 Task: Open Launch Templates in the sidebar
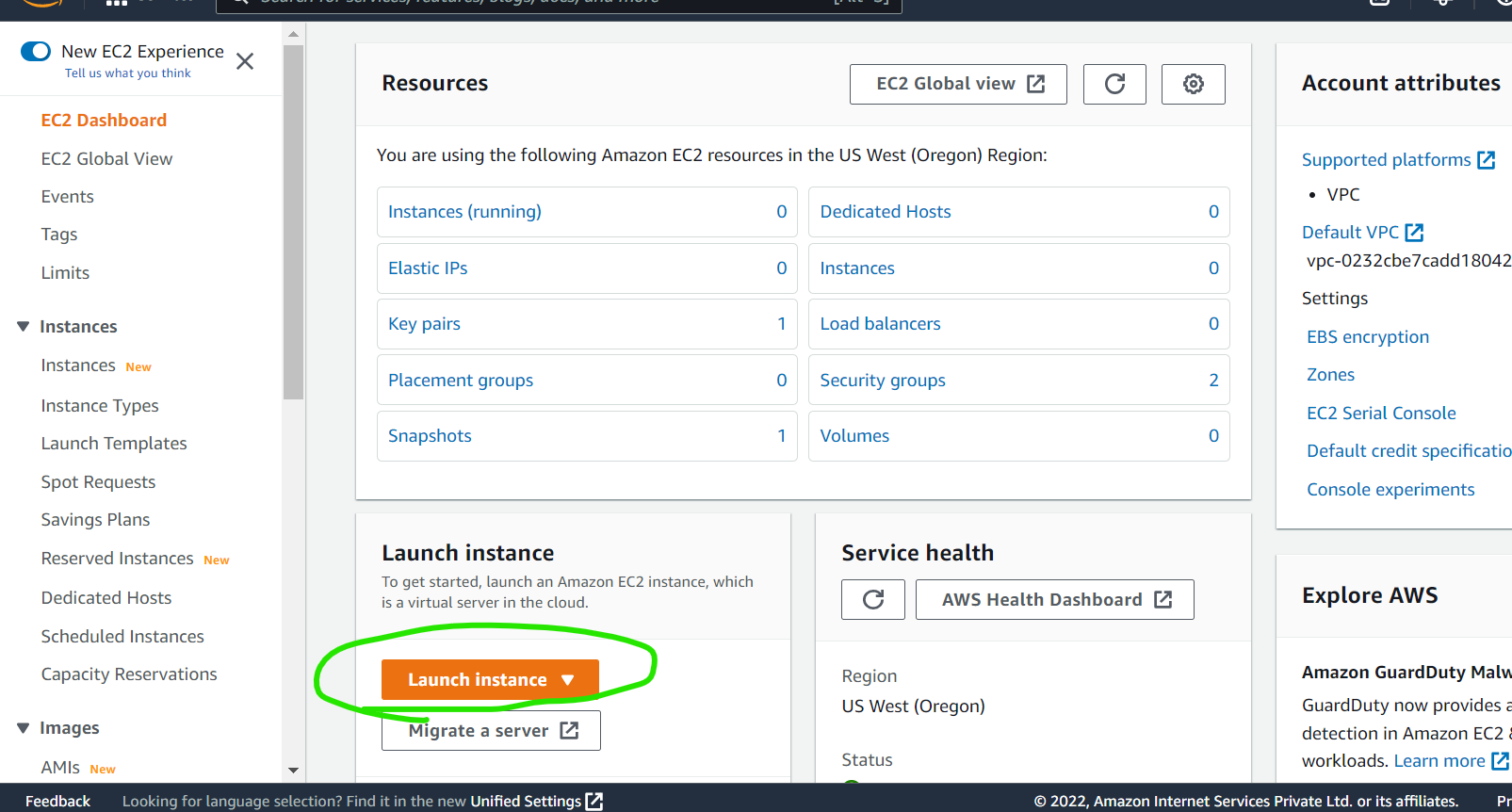114,444
